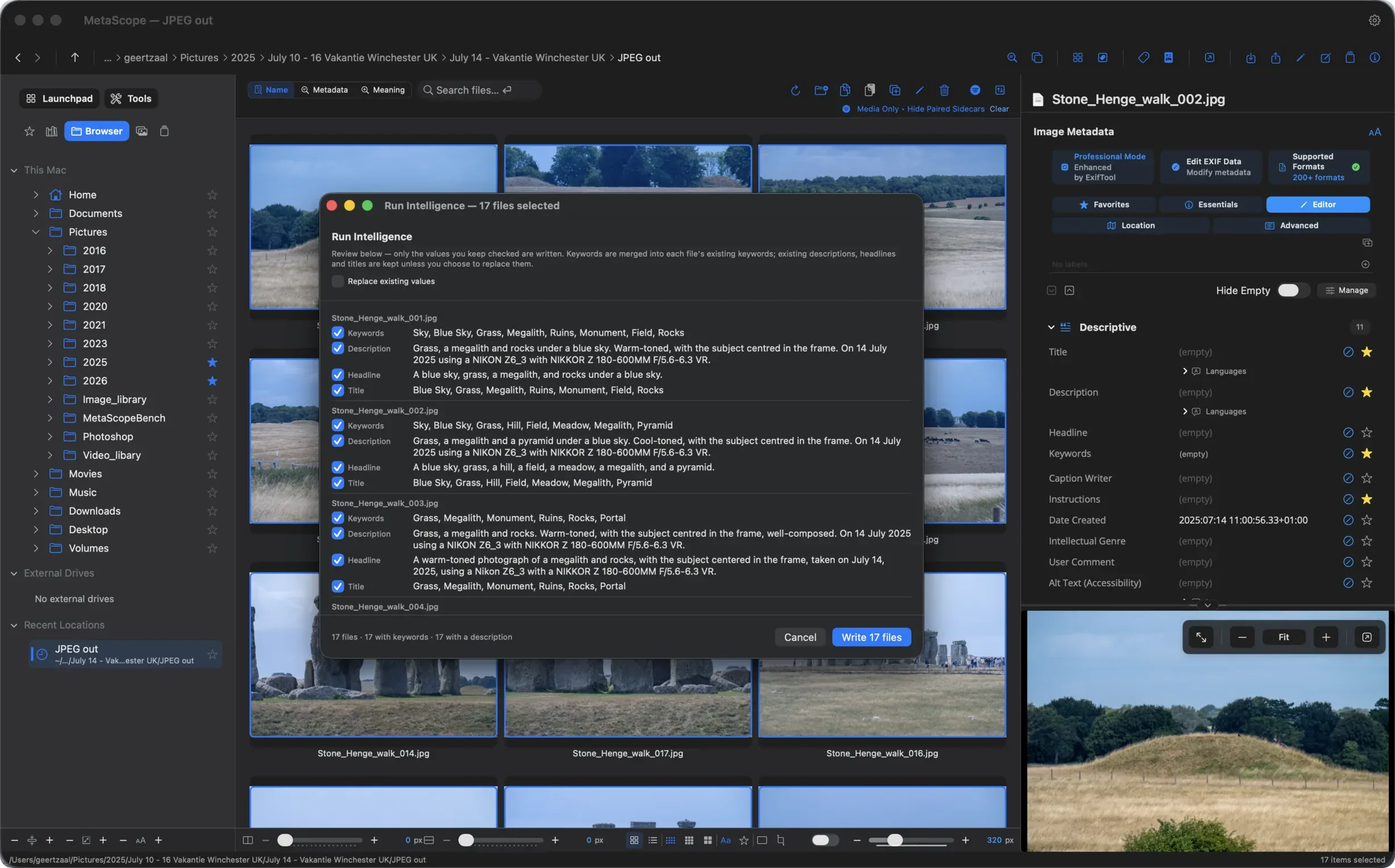Click the clear-value icon next to Keywords
The width and height of the screenshot is (1395, 868).
tap(1348, 453)
